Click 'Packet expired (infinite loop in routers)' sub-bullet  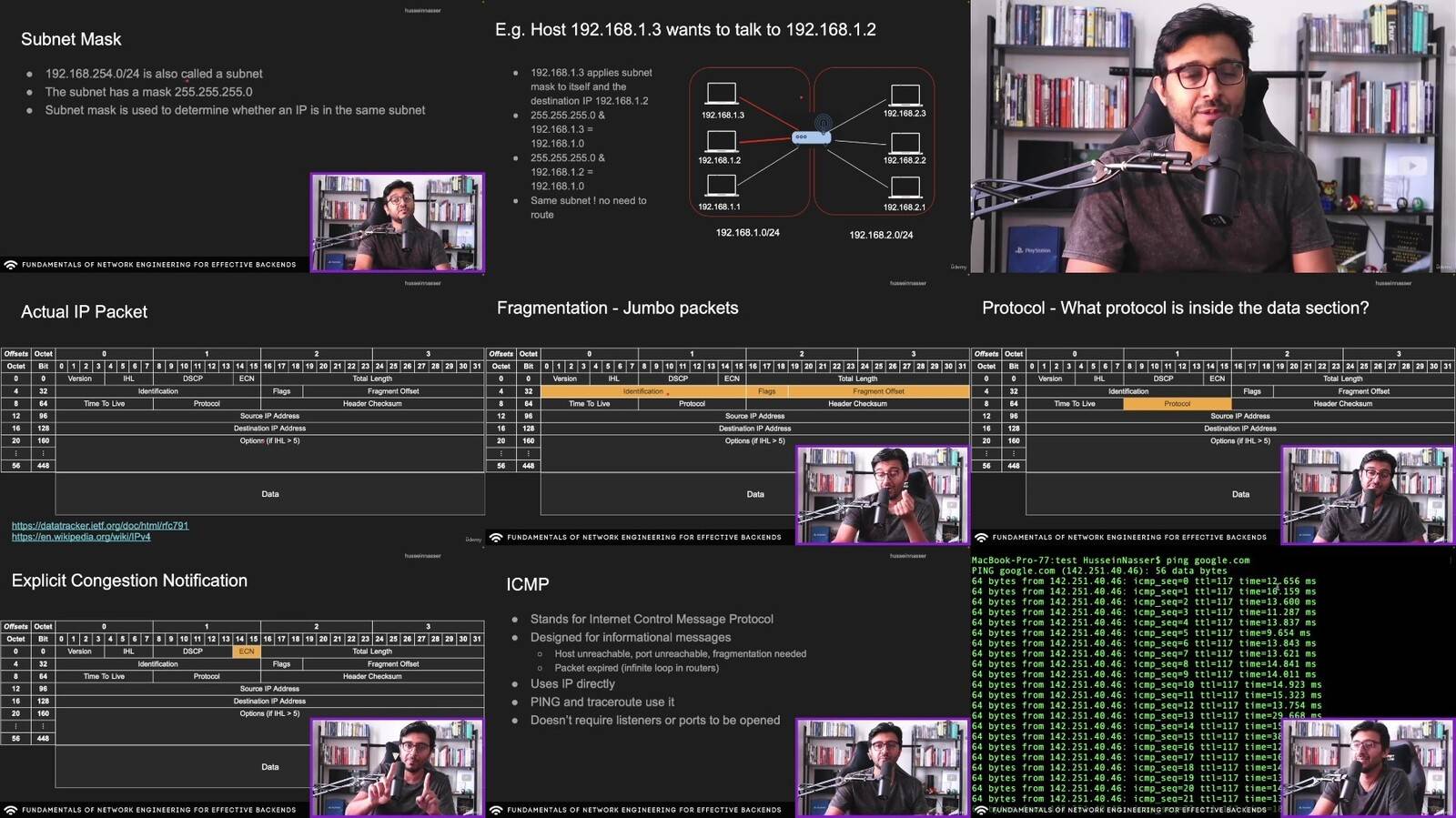tap(636, 668)
